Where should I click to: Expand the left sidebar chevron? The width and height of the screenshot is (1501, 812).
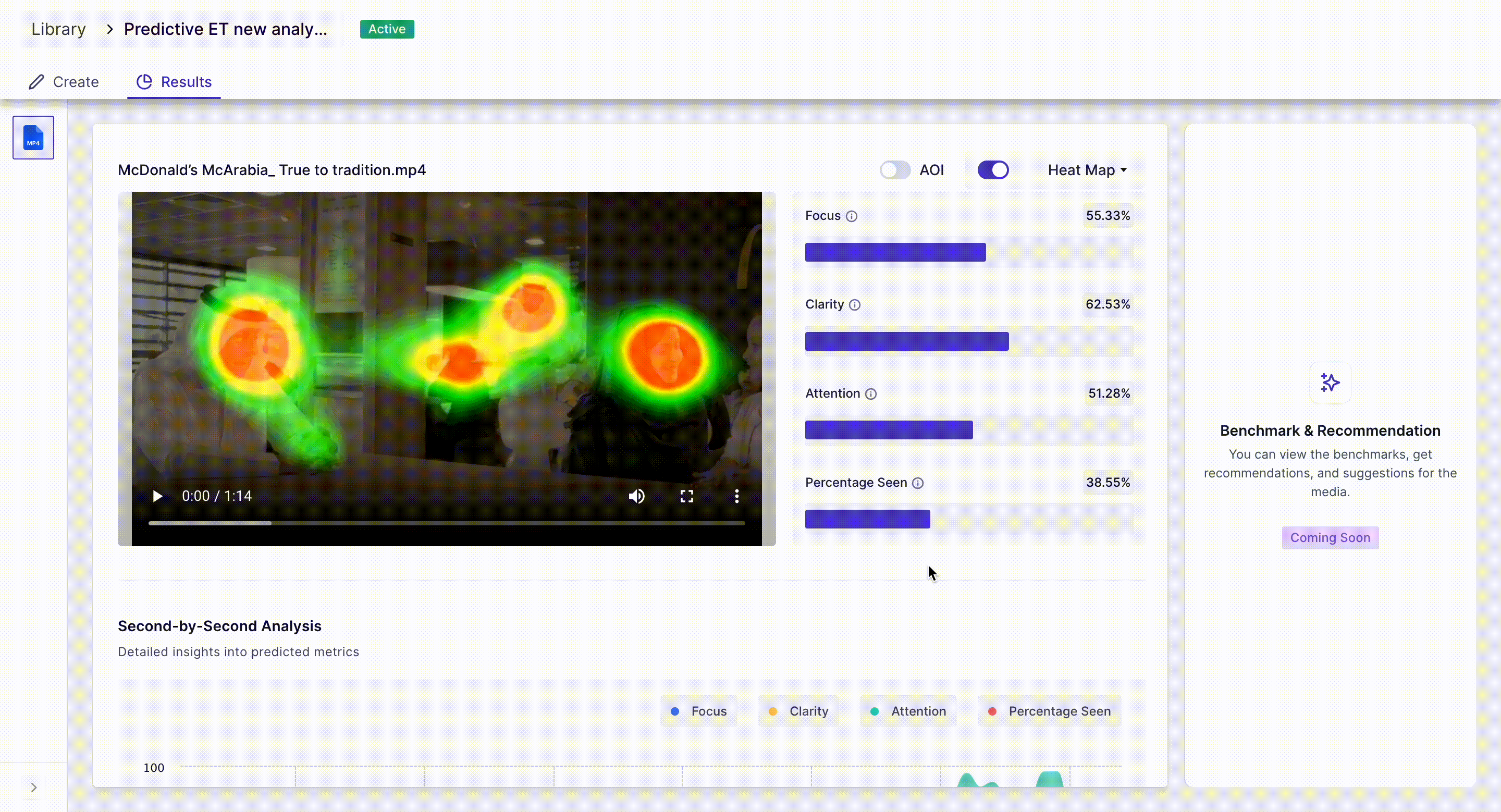34,788
